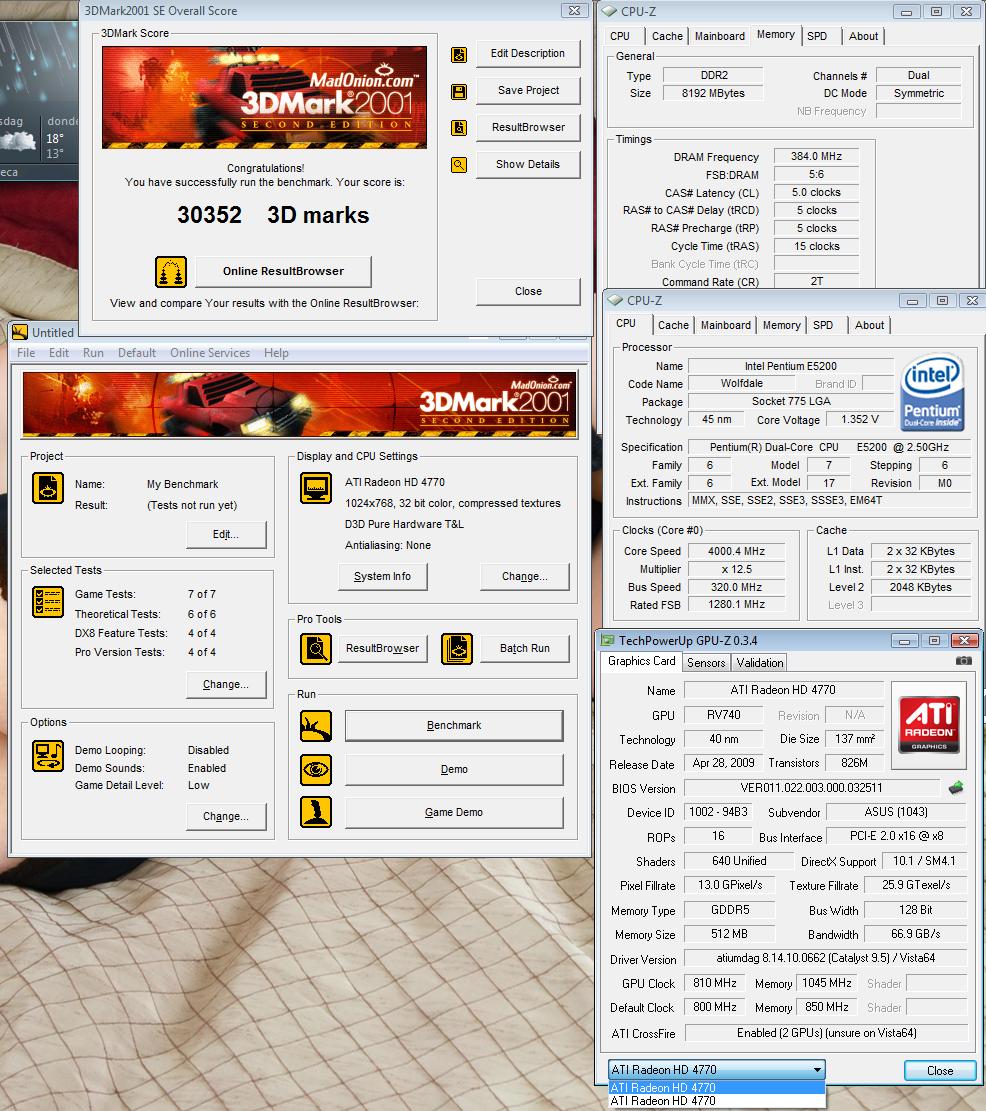Click the Core Speed value in CPU-Z

736,551
